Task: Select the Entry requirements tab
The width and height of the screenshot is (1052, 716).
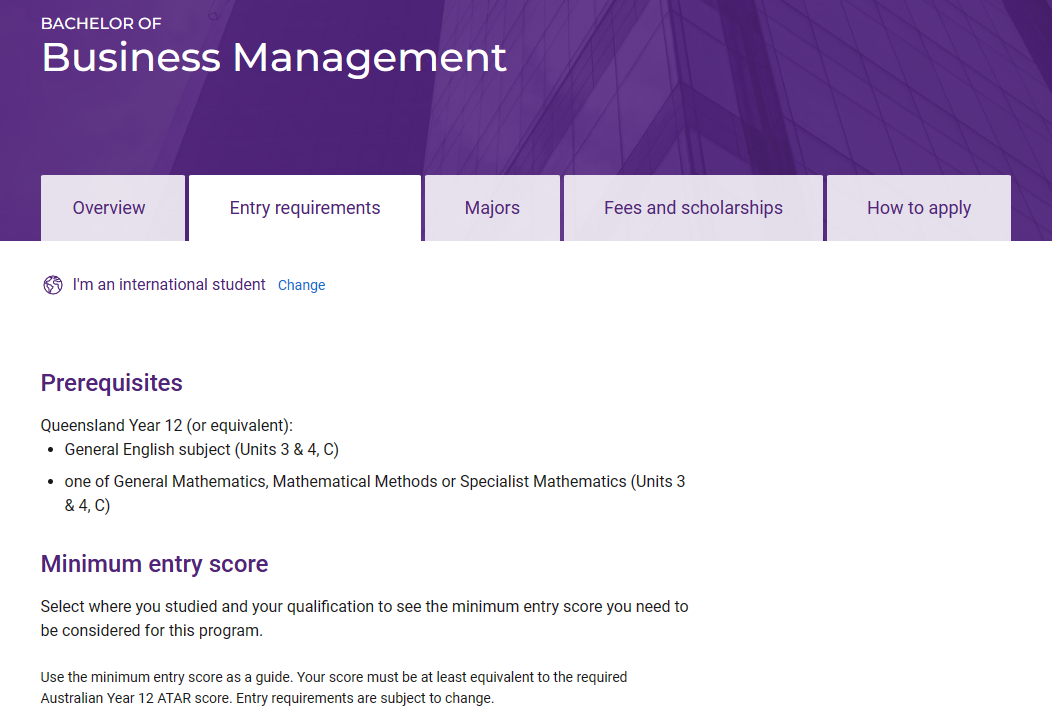Action: tap(305, 208)
